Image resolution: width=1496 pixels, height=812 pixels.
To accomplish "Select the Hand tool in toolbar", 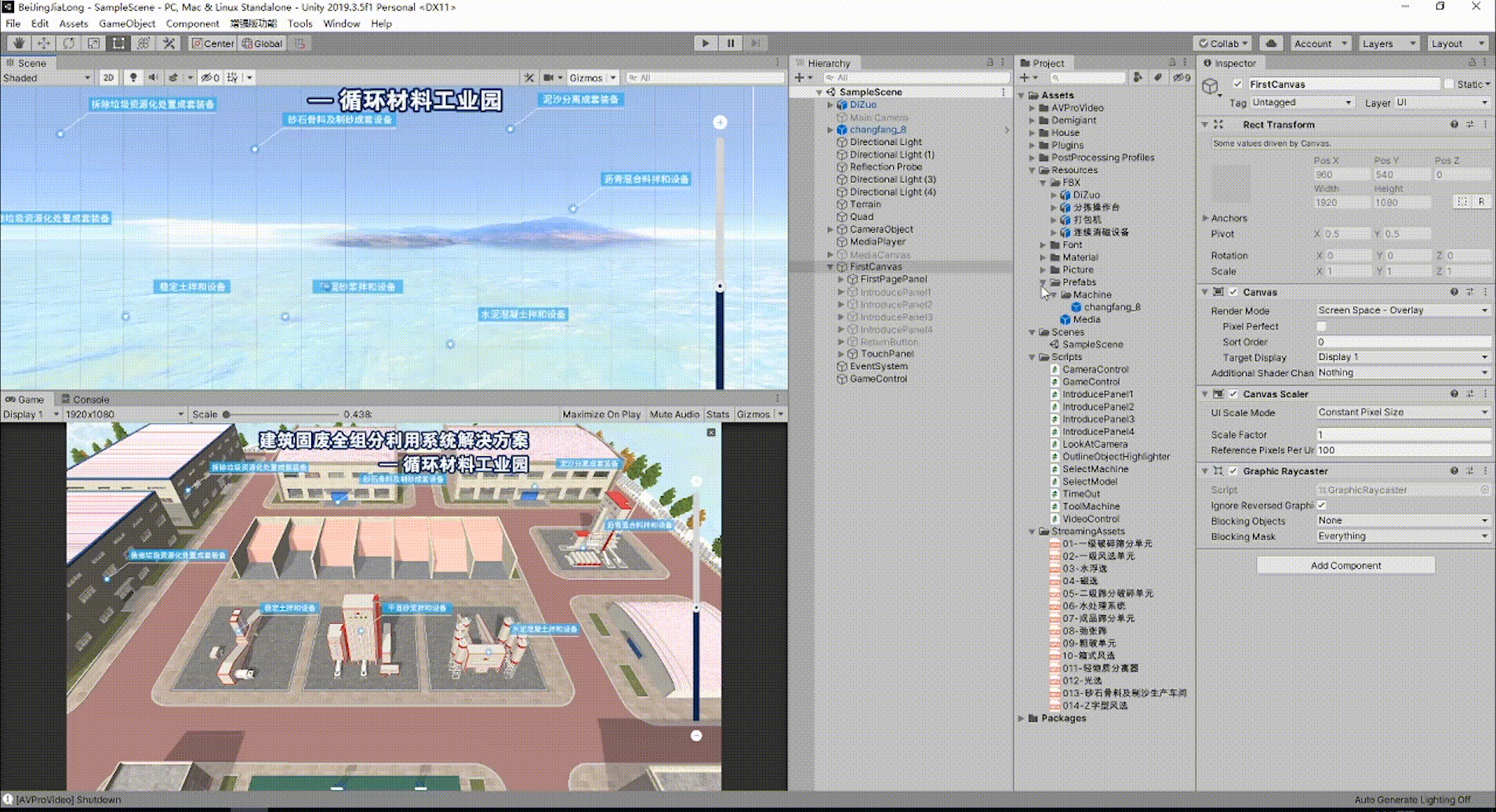I will (18, 43).
